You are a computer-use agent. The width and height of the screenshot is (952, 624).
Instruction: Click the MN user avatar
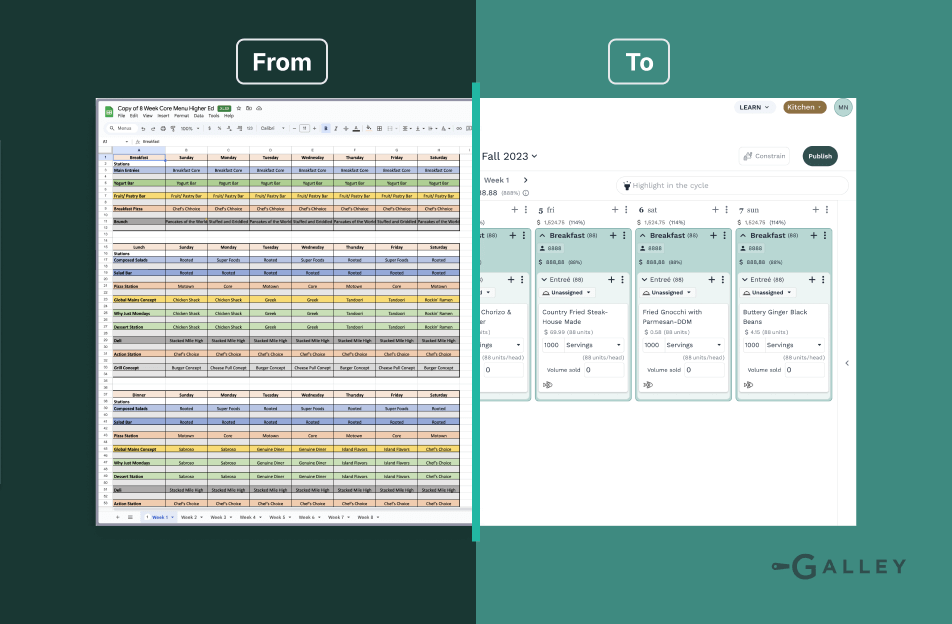click(843, 107)
